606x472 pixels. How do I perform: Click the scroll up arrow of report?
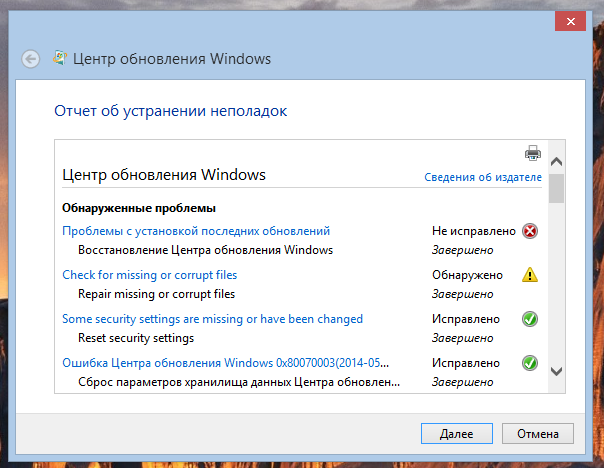pyautogui.click(x=557, y=161)
